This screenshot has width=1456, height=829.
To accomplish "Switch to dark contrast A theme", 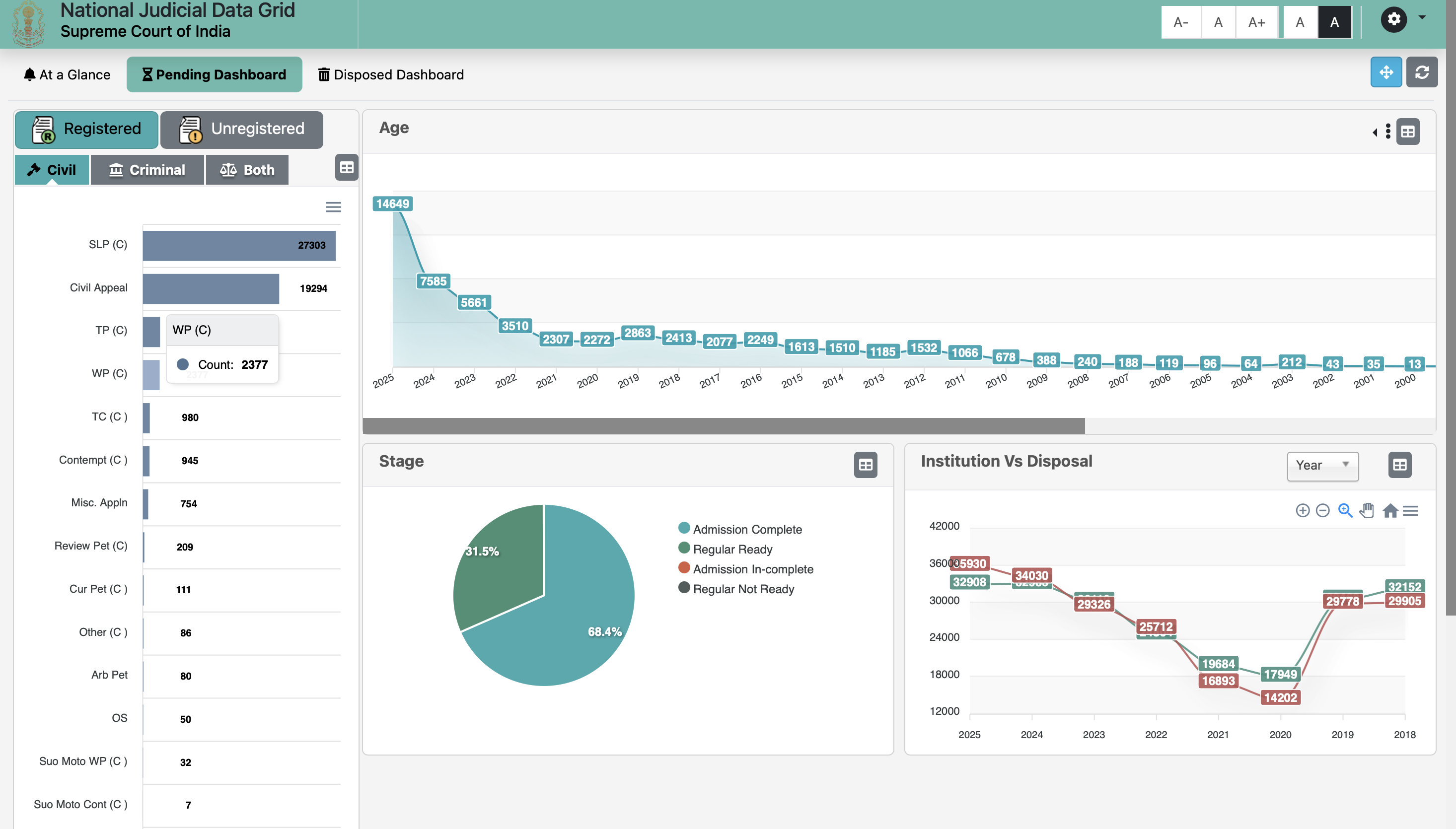I will (x=1334, y=22).
